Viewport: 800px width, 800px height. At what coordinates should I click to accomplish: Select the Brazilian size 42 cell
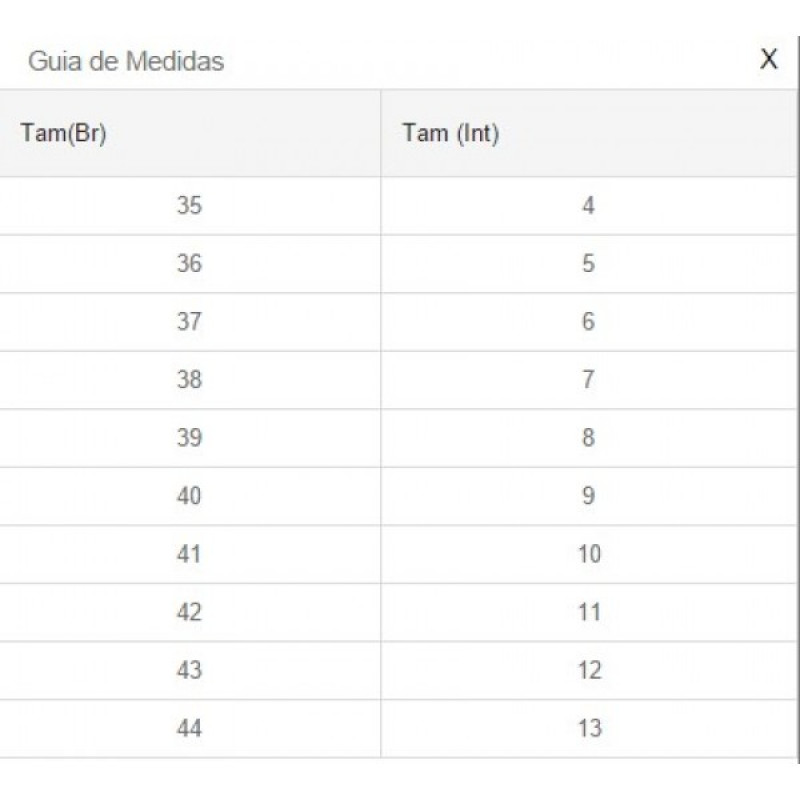189,612
